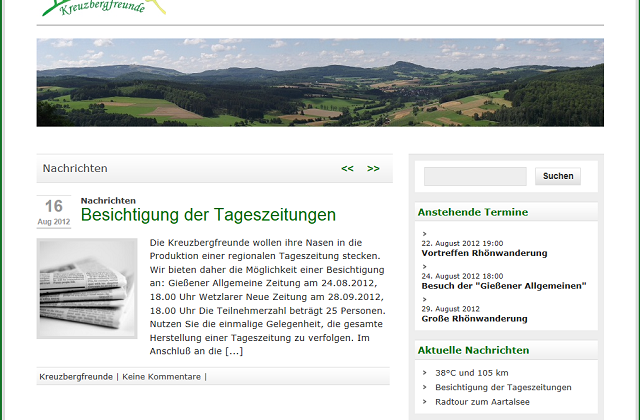Open sidebar link Besichtigung der Tageszeitungen
This screenshot has width=640, height=420.
pos(503,387)
